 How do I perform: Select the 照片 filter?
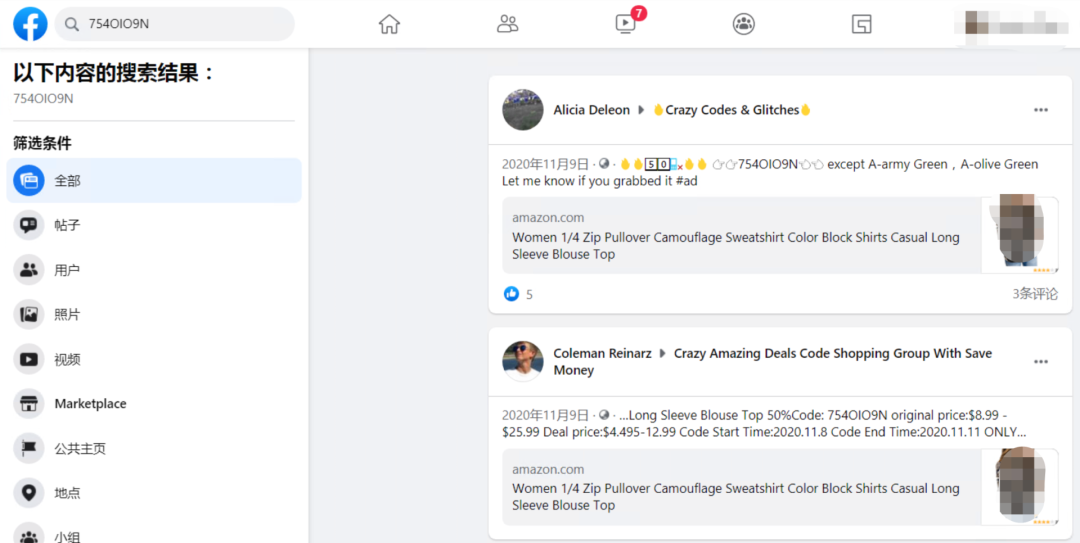154,315
